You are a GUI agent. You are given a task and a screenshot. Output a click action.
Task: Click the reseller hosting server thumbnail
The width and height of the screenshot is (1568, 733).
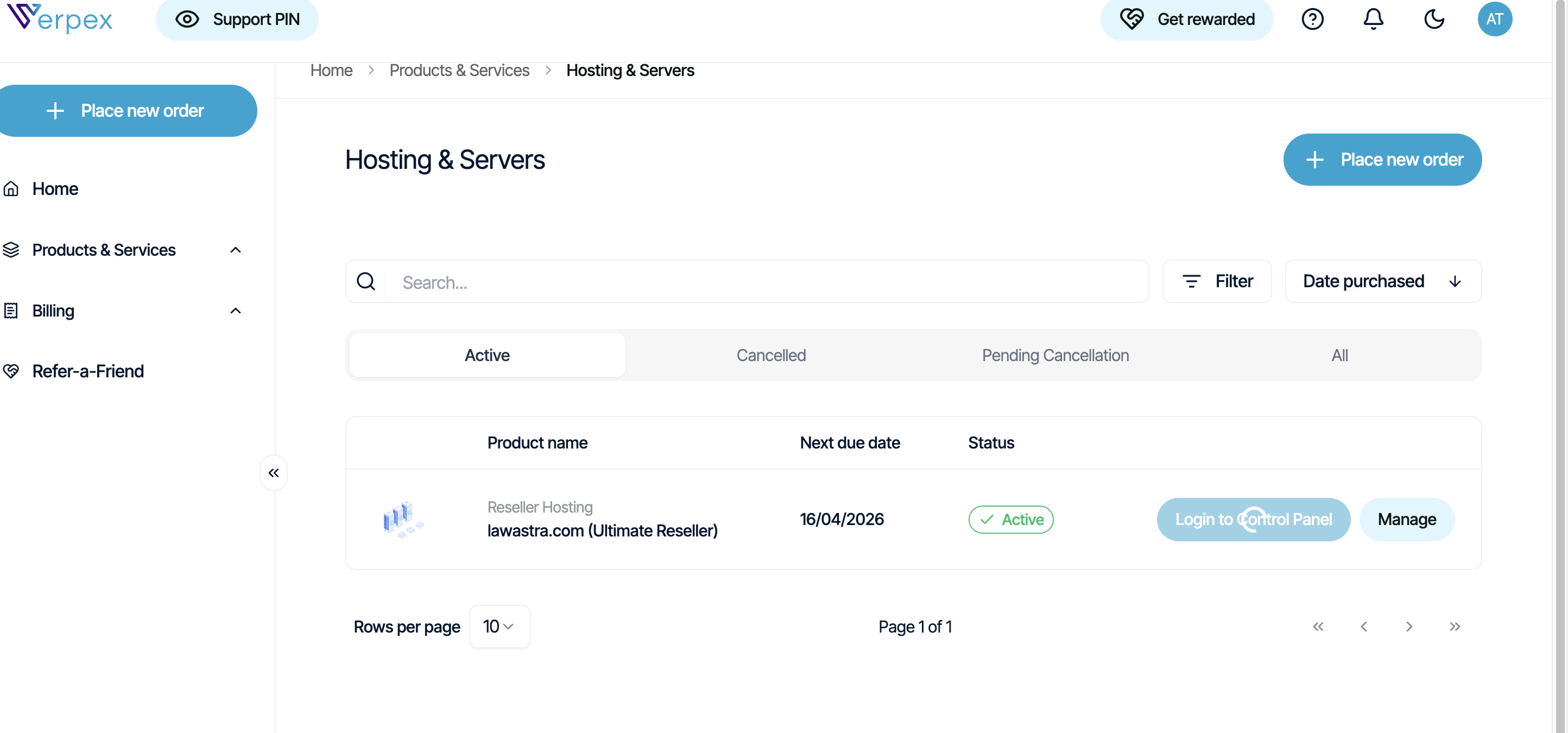402,519
